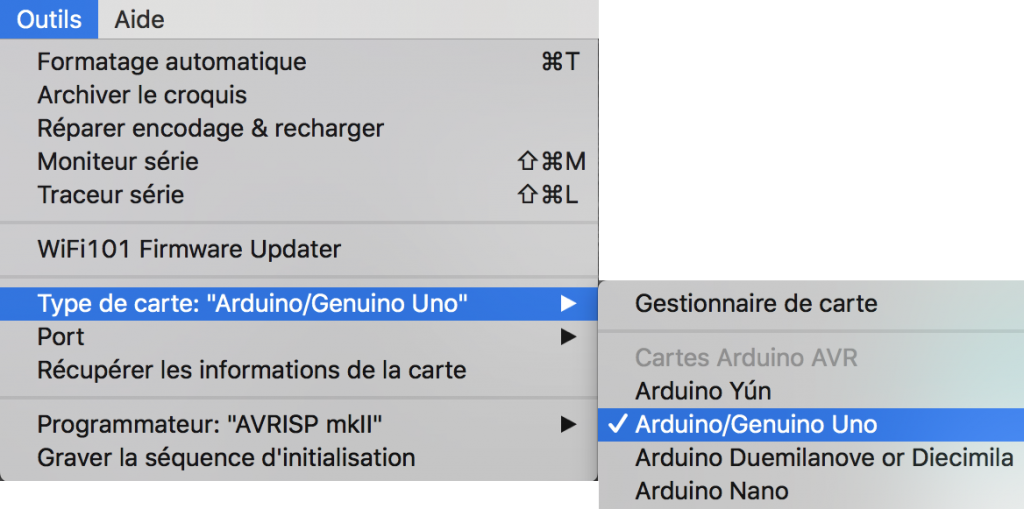The width and height of the screenshot is (1024, 509).
Task: Click Programmateur: "AVRISP mkII" entry
Action: (x=209, y=425)
